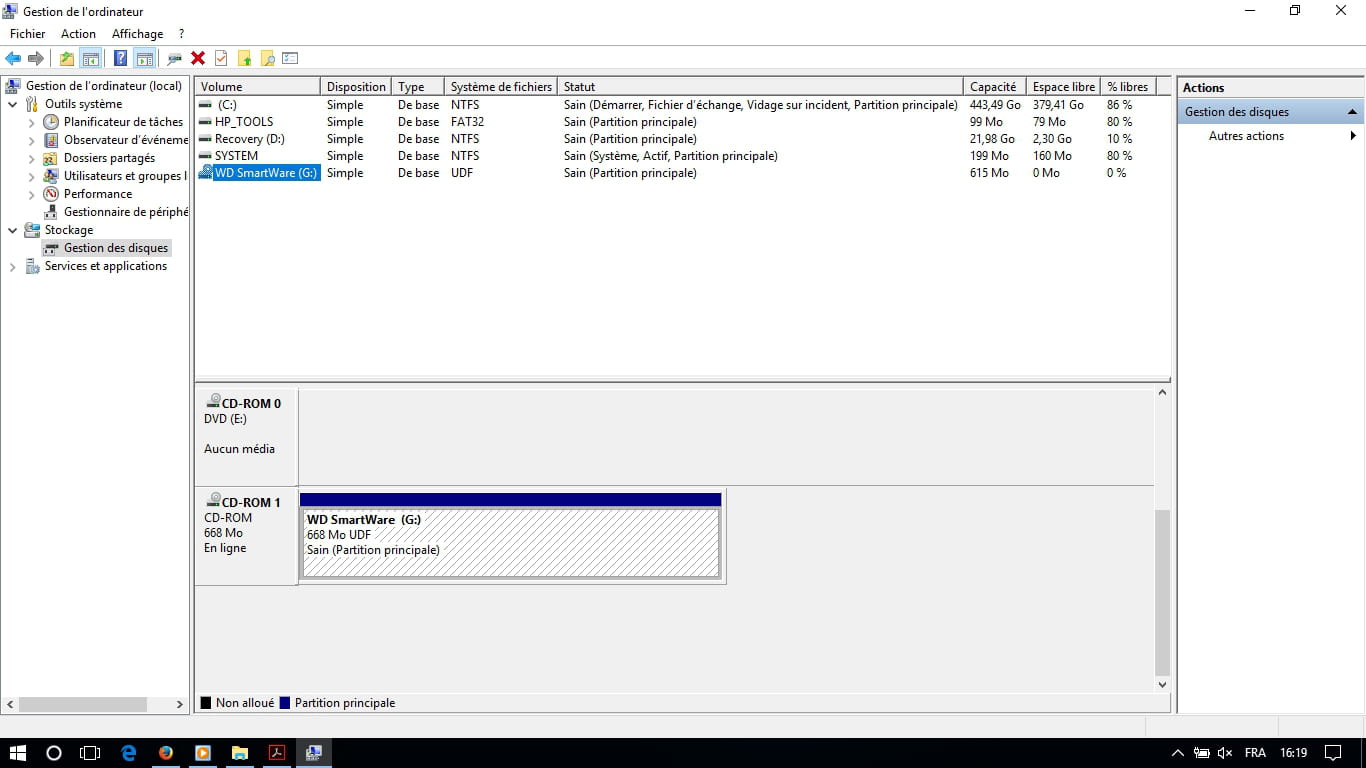This screenshot has height=768, width=1366.
Task: Click the disk view vertical scrollbar down arrow
Action: (1162, 685)
